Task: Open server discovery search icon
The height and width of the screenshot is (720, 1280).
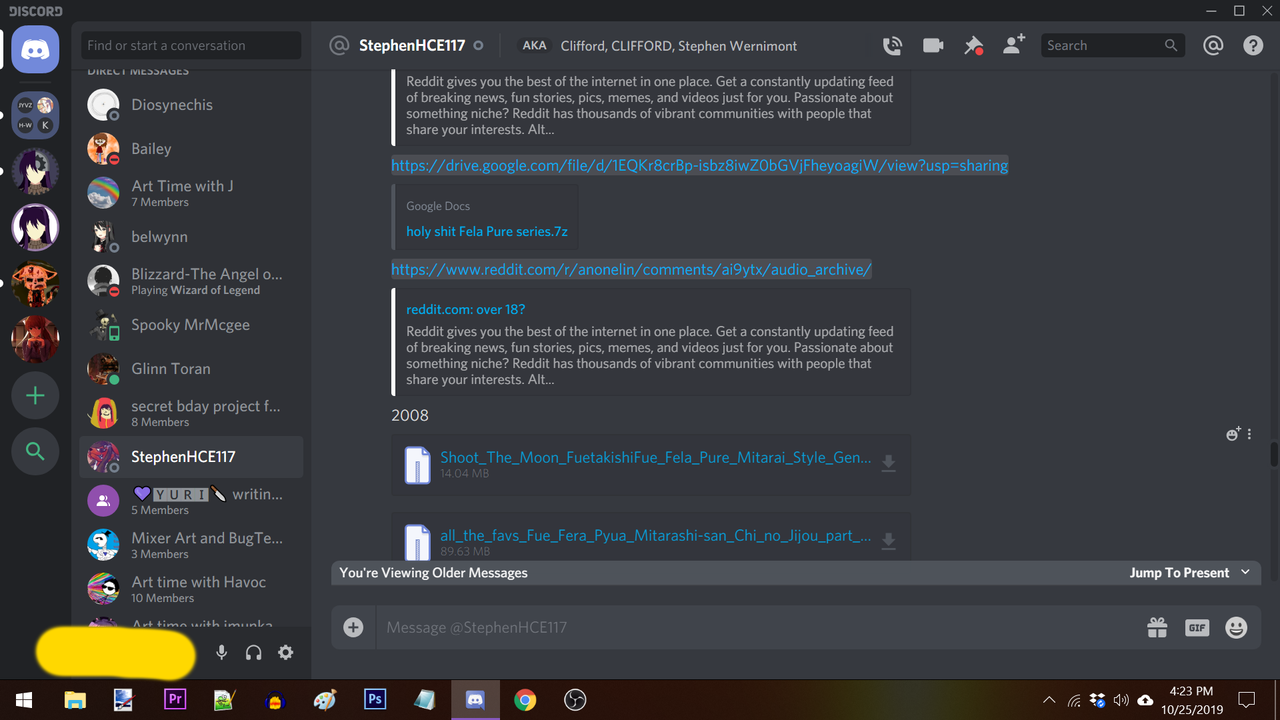Action: pos(35,452)
